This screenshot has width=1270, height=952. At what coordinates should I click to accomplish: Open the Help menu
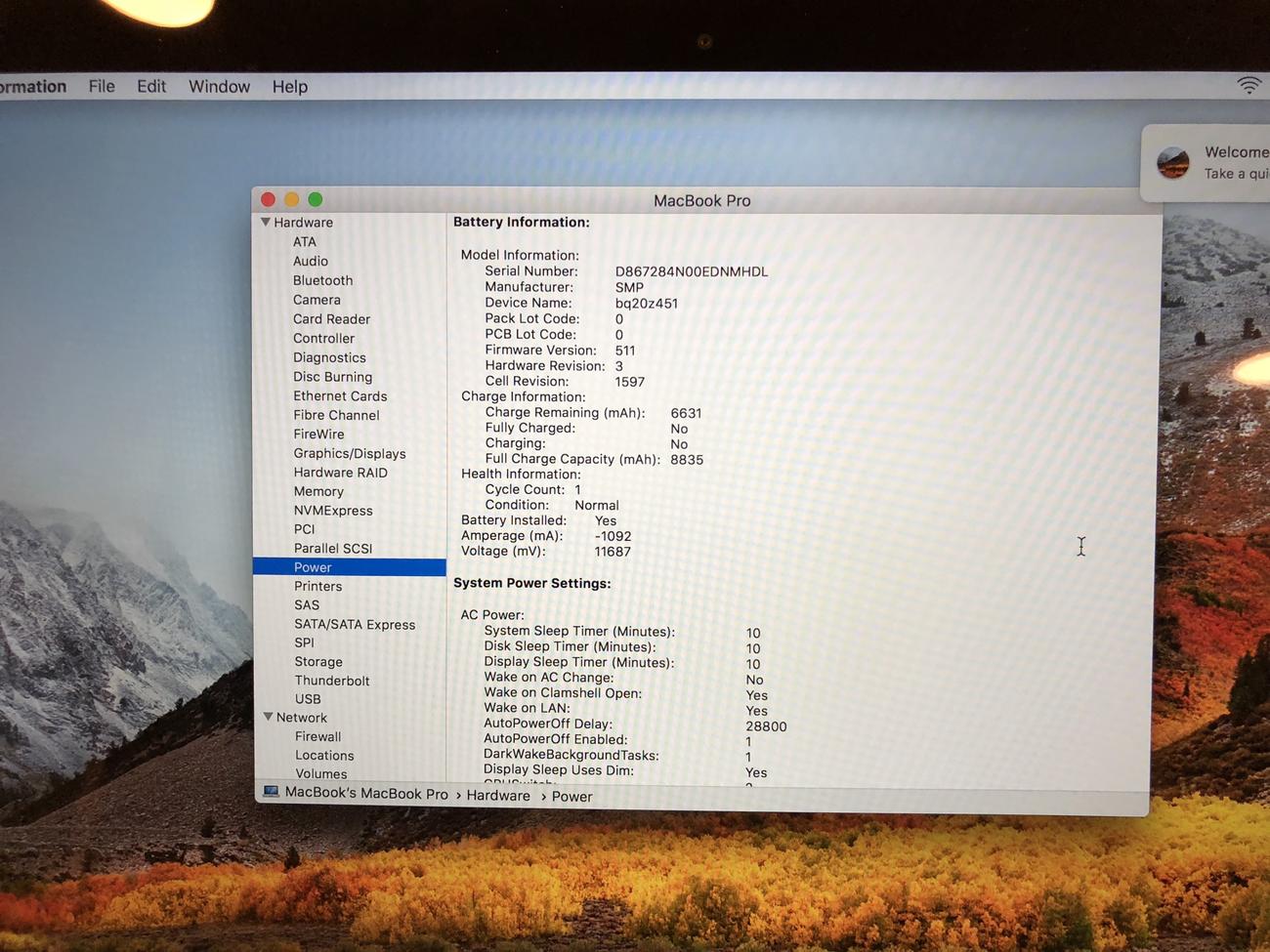tap(290, 86)
